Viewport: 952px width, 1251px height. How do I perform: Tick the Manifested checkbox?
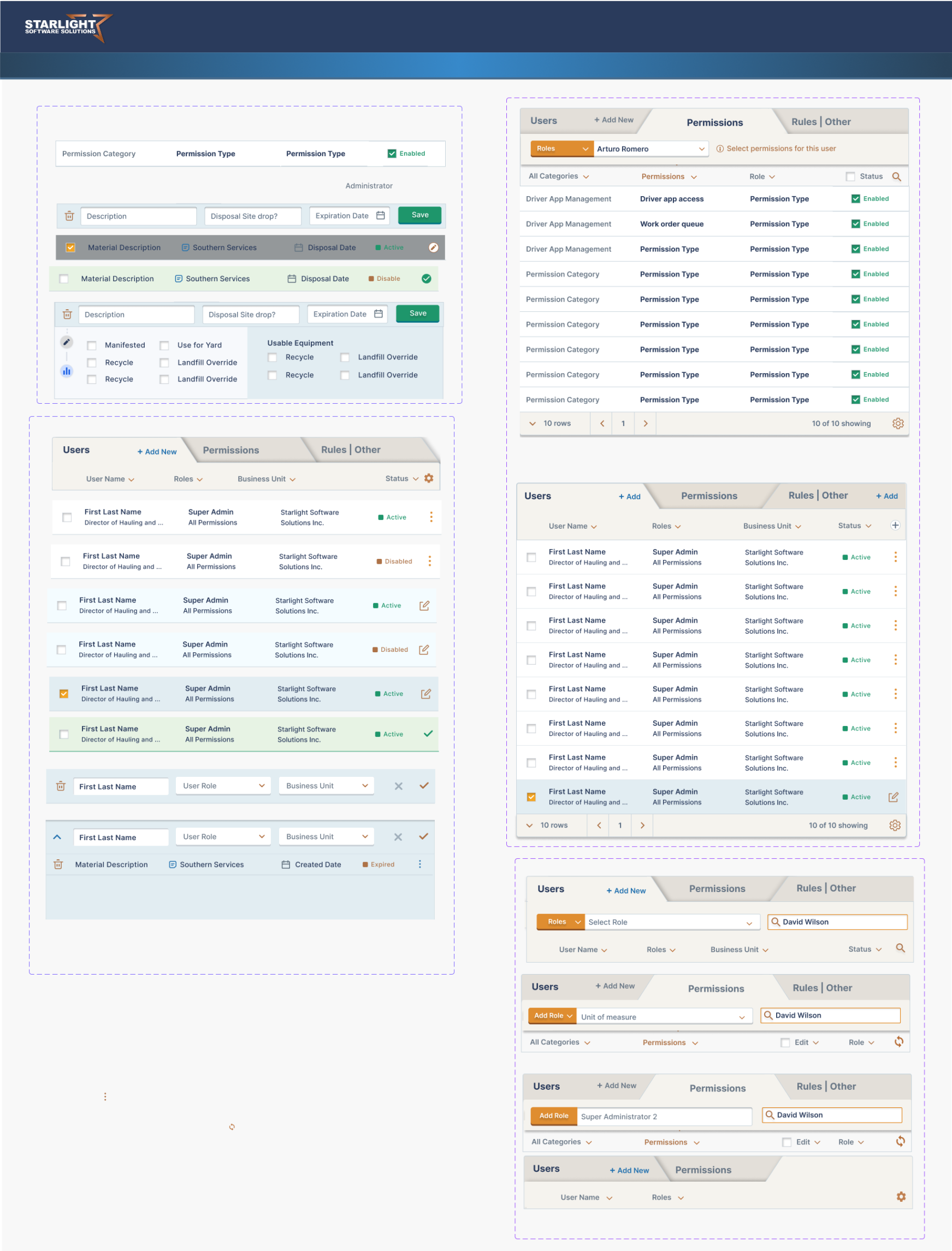coord(92,345)
